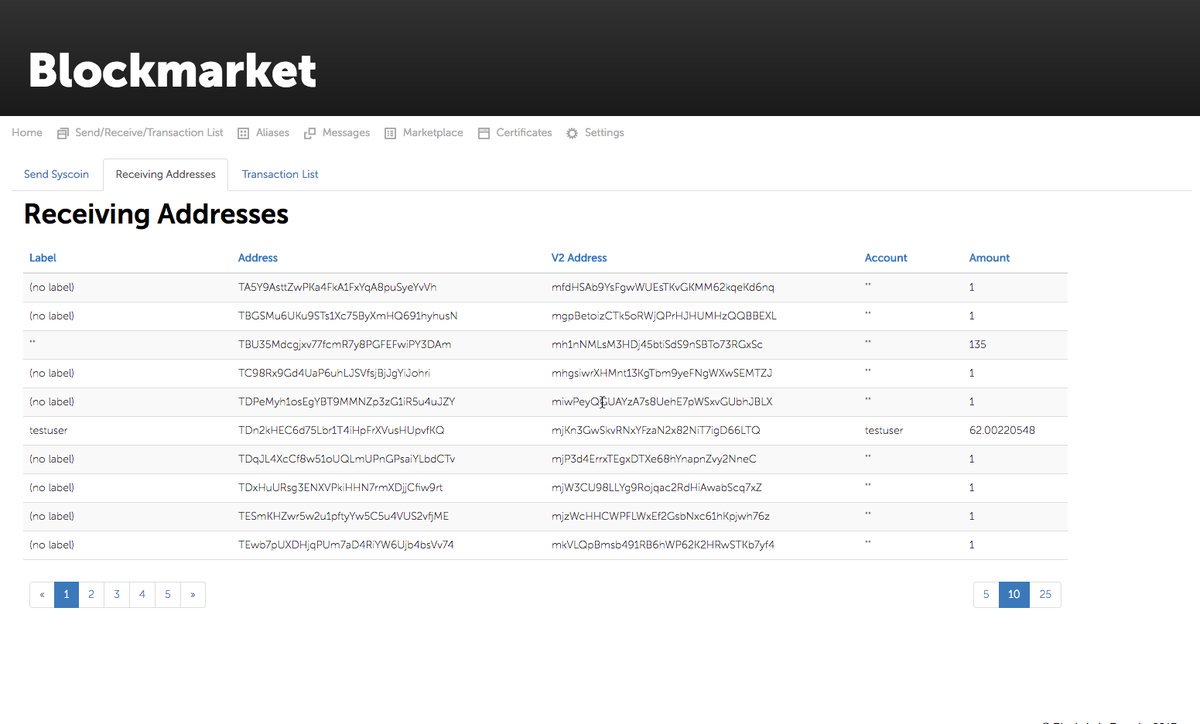This screenshot has width=1200, height=724.
Task: Select the Receiving Addresses tab
Action: 165,174
